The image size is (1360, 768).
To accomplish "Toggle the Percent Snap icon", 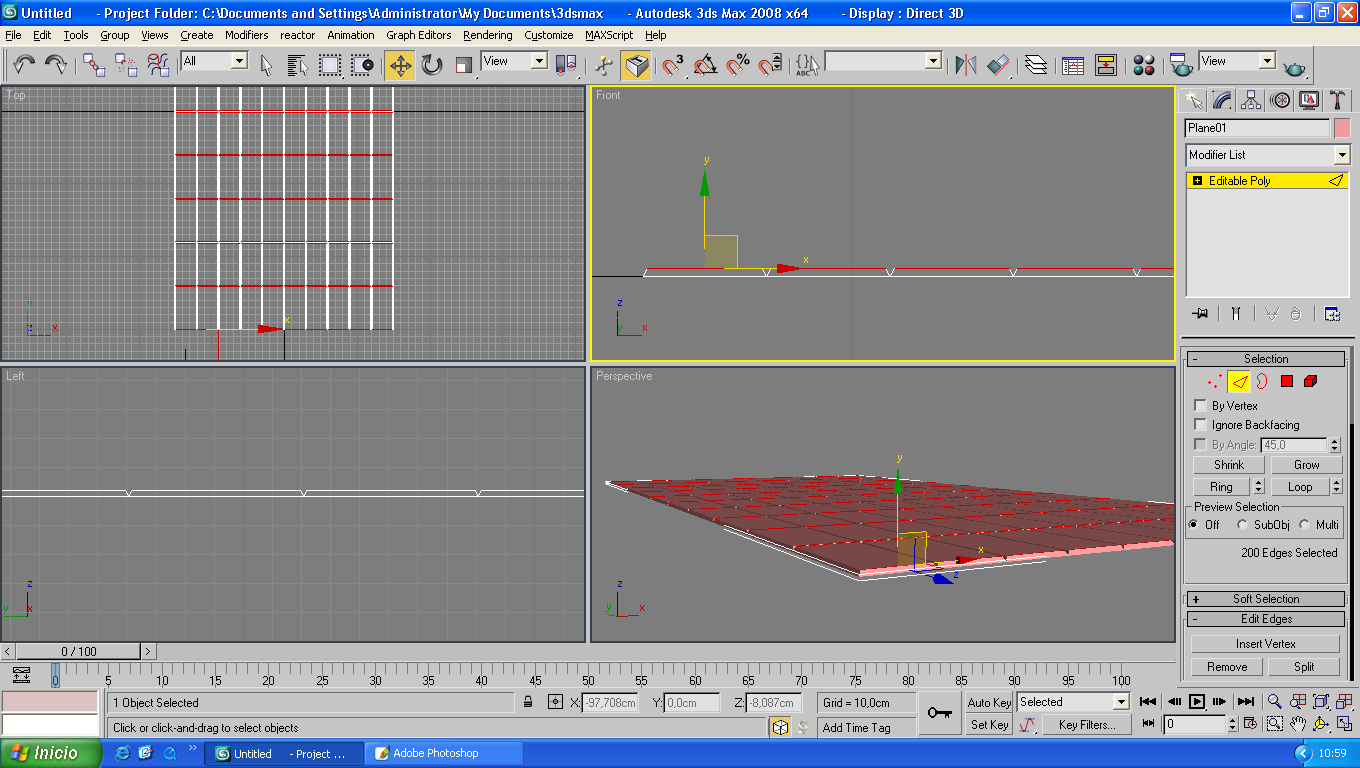I will [738, 65].
